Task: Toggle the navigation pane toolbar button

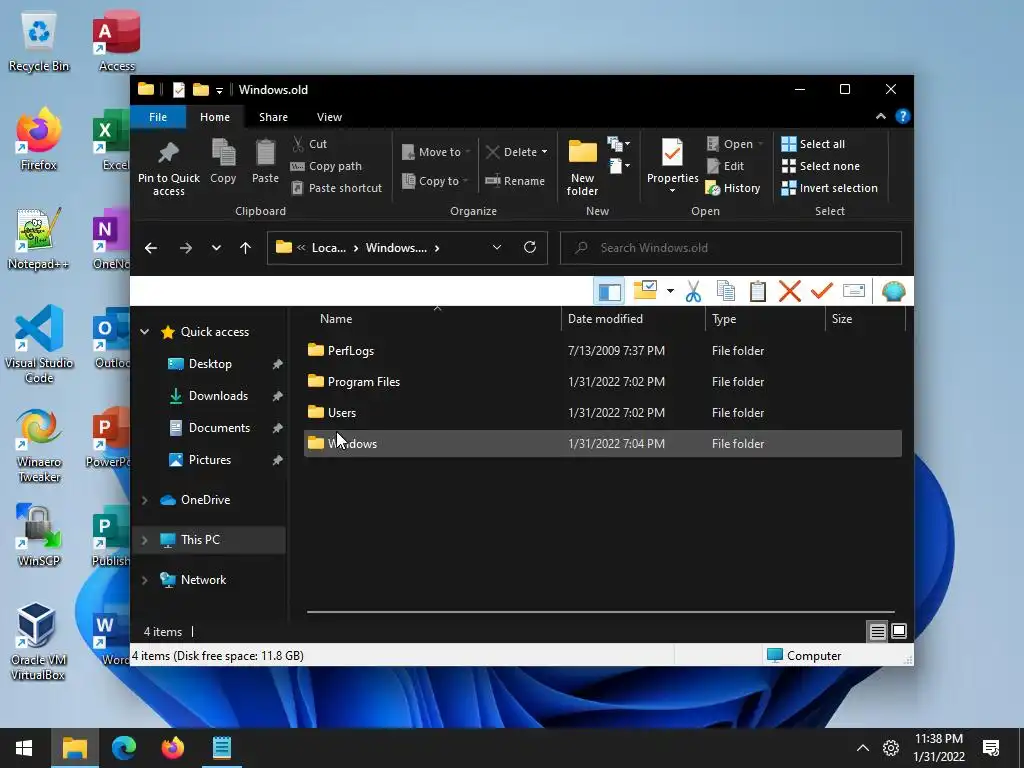Action: pos(609,291)
